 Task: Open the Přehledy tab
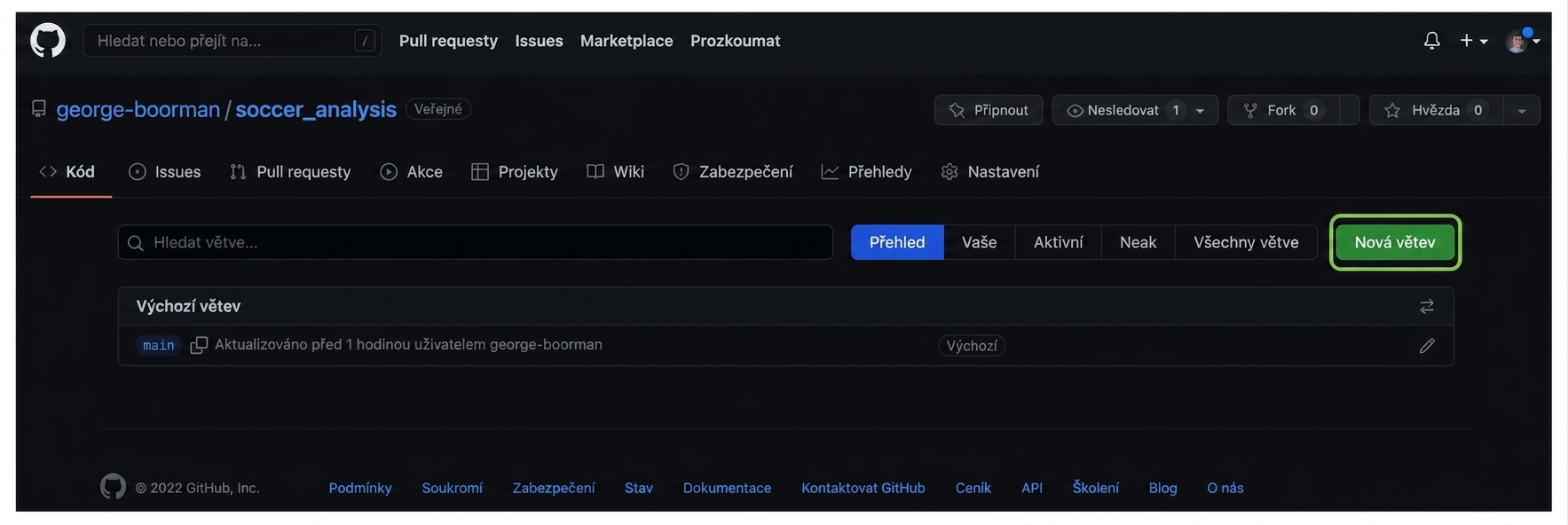tap(867, 171)
